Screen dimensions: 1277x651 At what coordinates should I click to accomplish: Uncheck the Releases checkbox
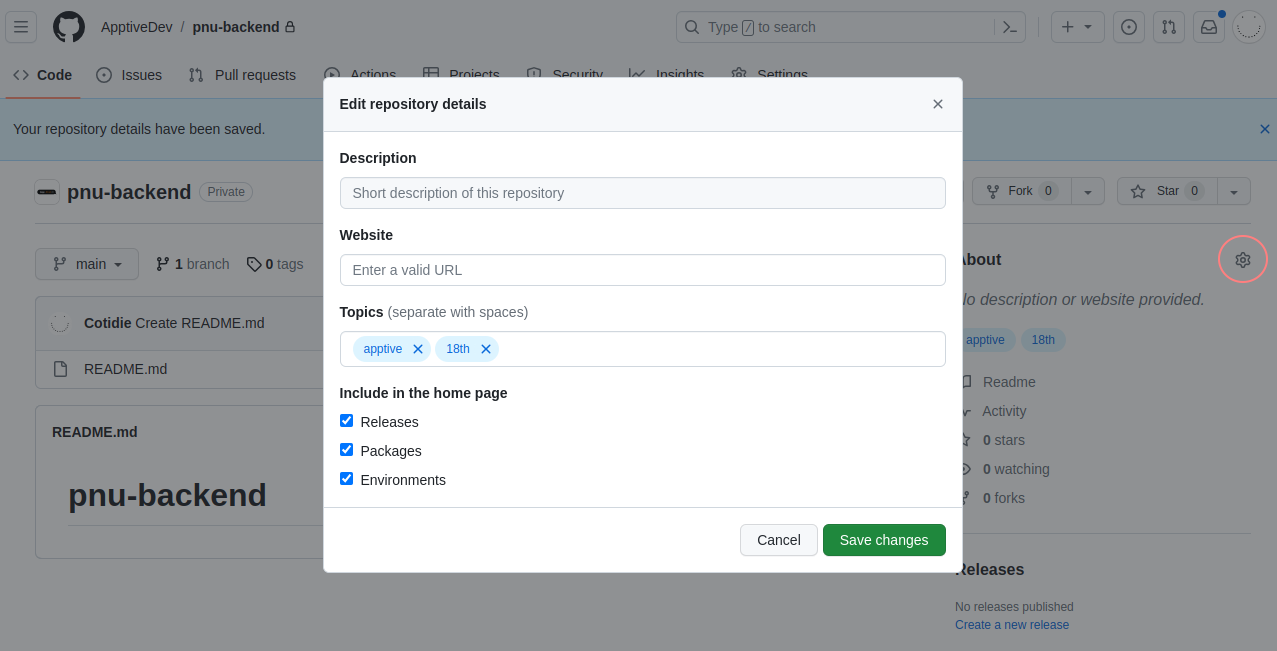(x=347, y=421)
